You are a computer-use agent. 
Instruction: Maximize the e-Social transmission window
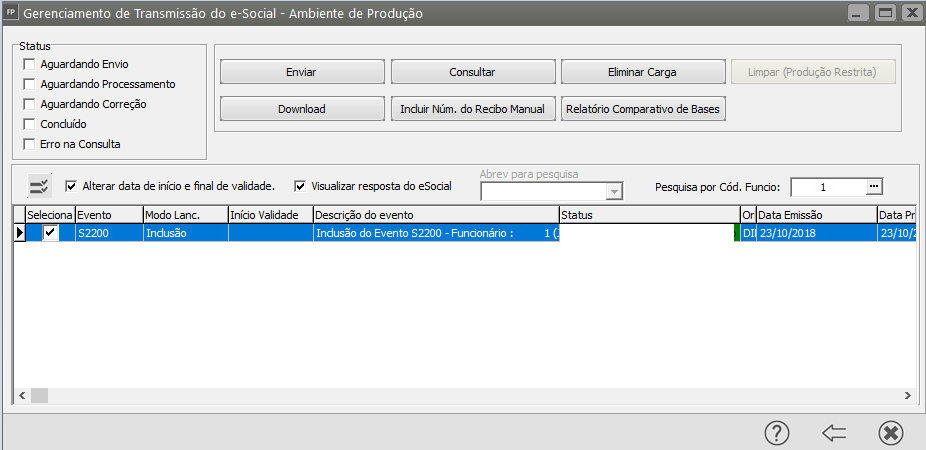pos(885,12)
